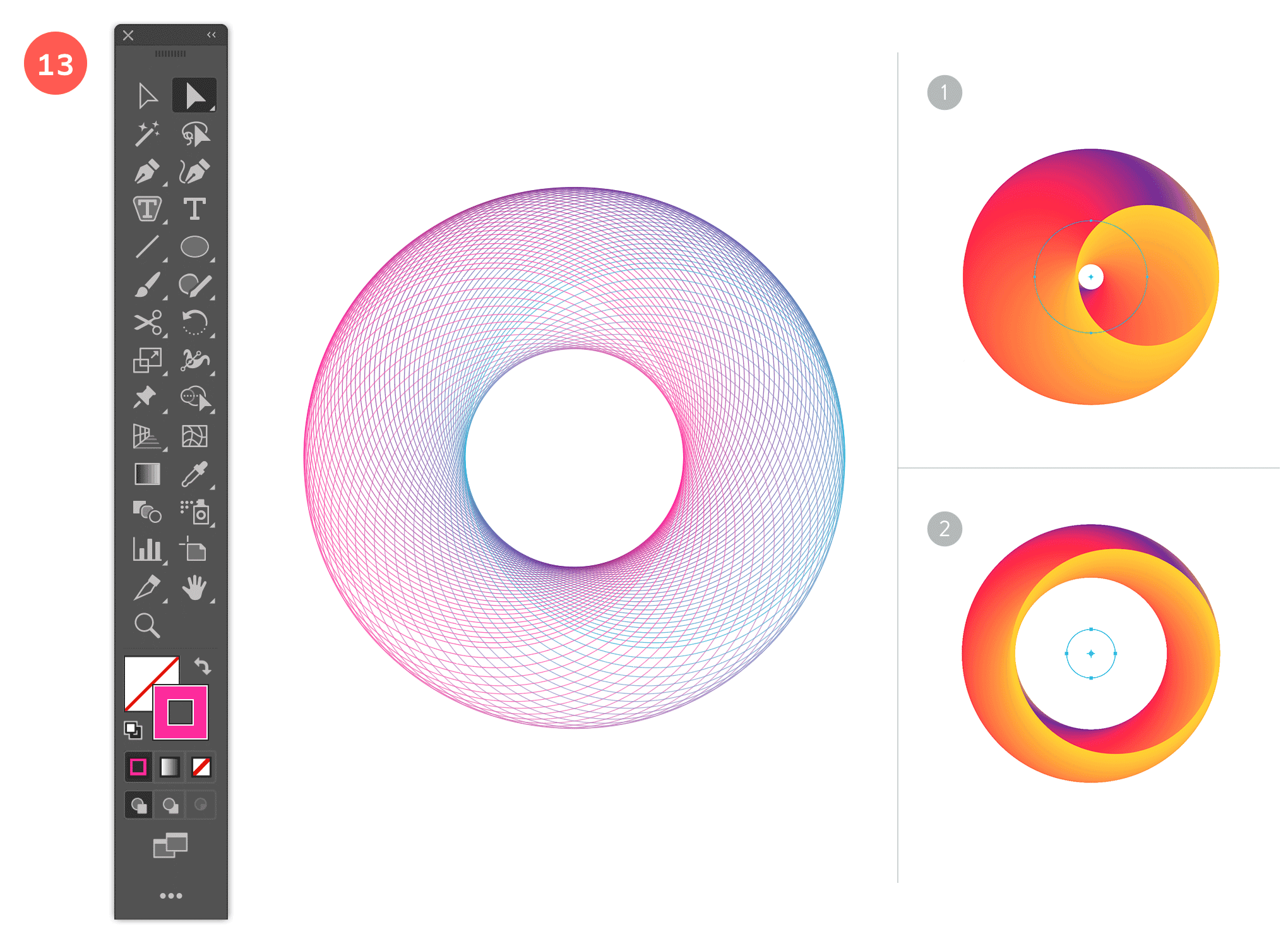Image resolution: width=1288 pixels, height=941 pixels.
Task: Select the Perspective Grid tool
Action: click(x=147, y=436)
